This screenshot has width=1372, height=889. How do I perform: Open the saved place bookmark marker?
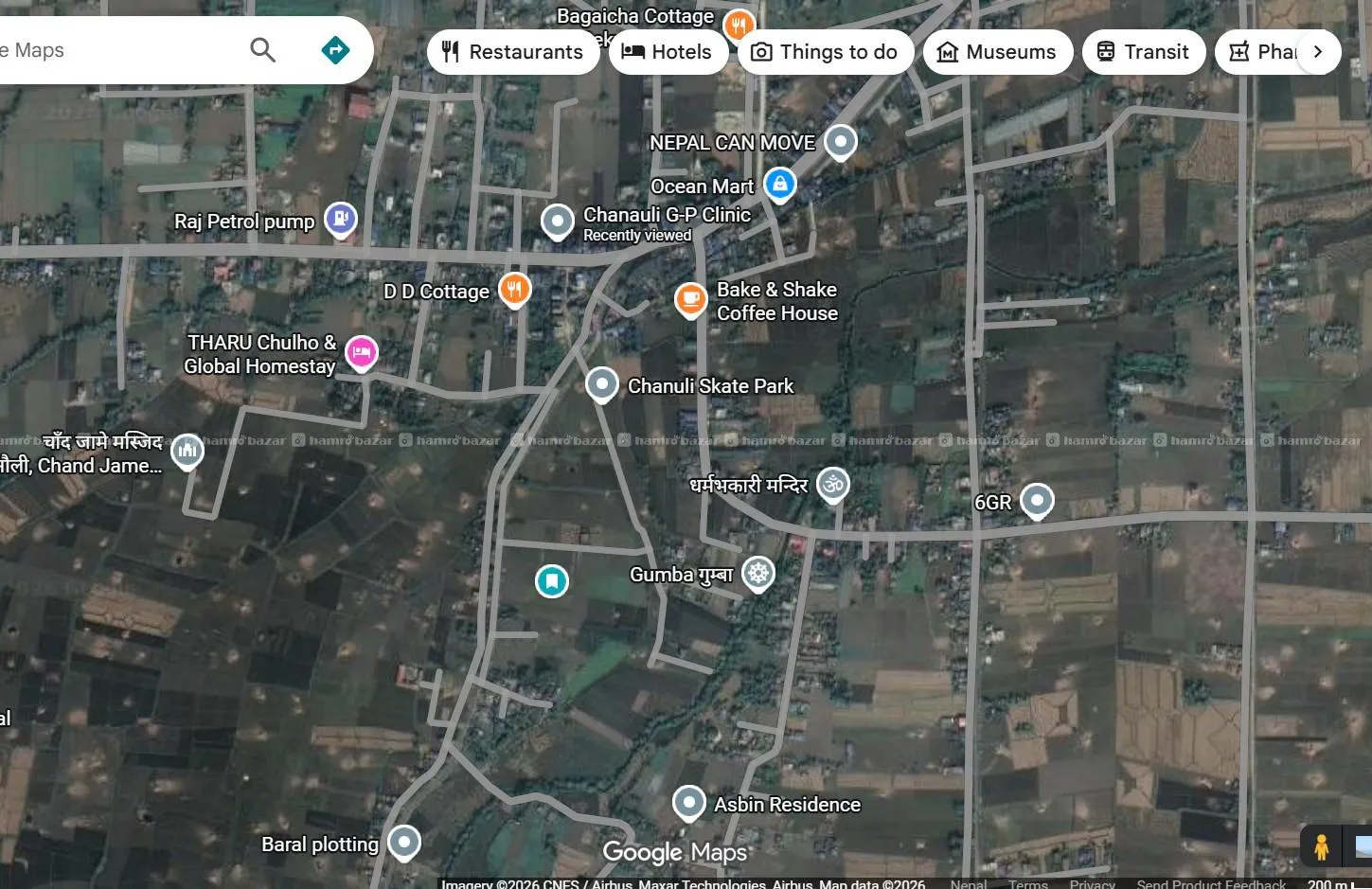tap(551, 580)
